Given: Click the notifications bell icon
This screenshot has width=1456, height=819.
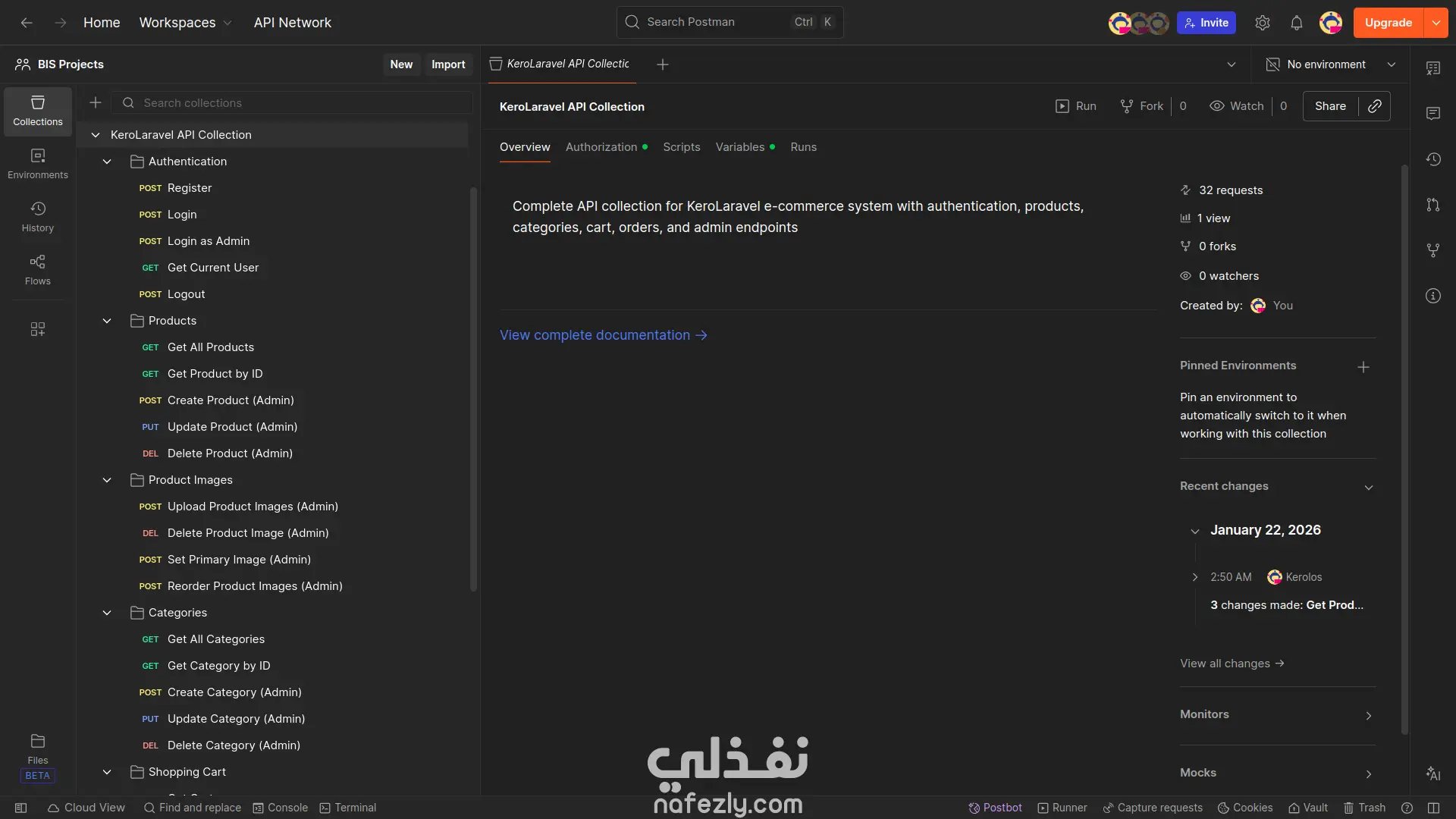Looking at the screenshot, I should pos(1296,23).
